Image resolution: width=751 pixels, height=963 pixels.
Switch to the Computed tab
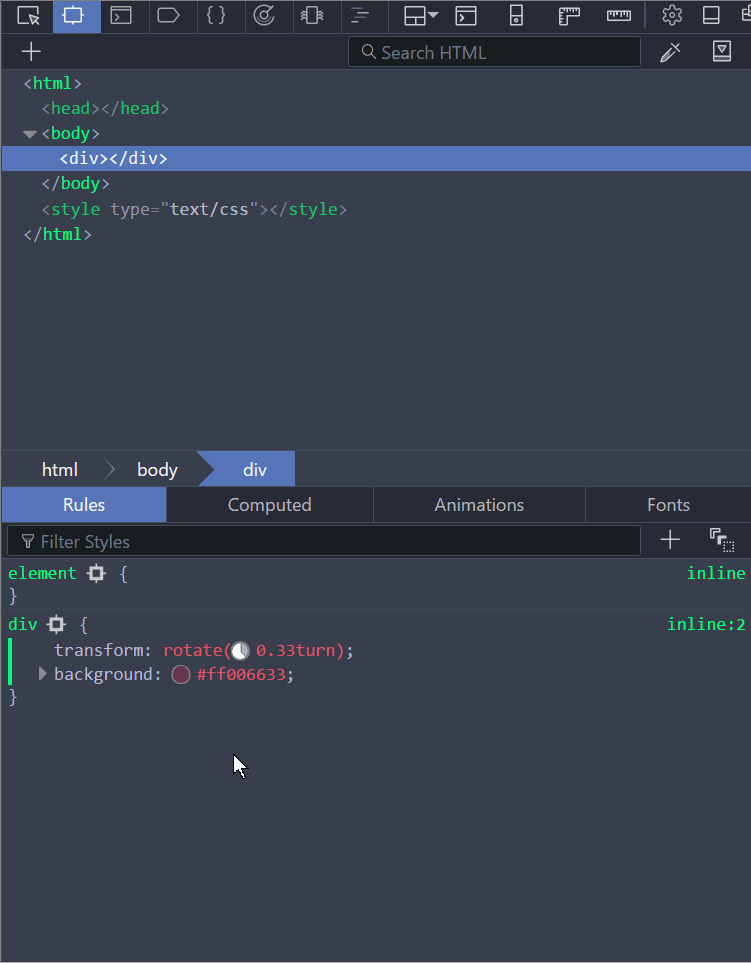(x=270, y=505)
